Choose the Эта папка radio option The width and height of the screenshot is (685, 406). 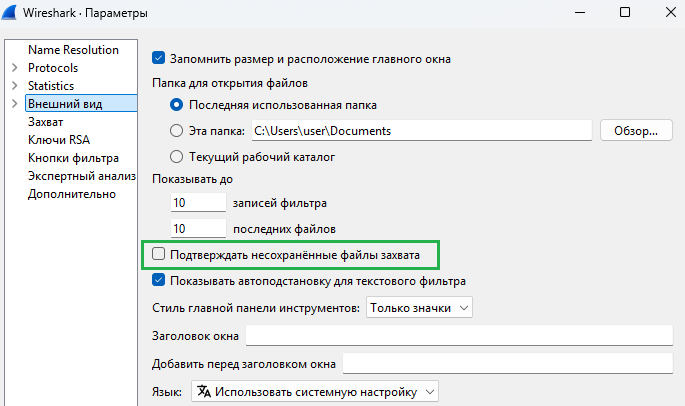[176, 130]
